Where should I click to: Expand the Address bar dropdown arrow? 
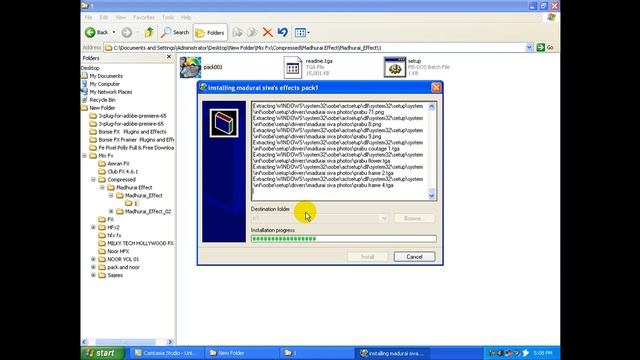click(529, 48)
